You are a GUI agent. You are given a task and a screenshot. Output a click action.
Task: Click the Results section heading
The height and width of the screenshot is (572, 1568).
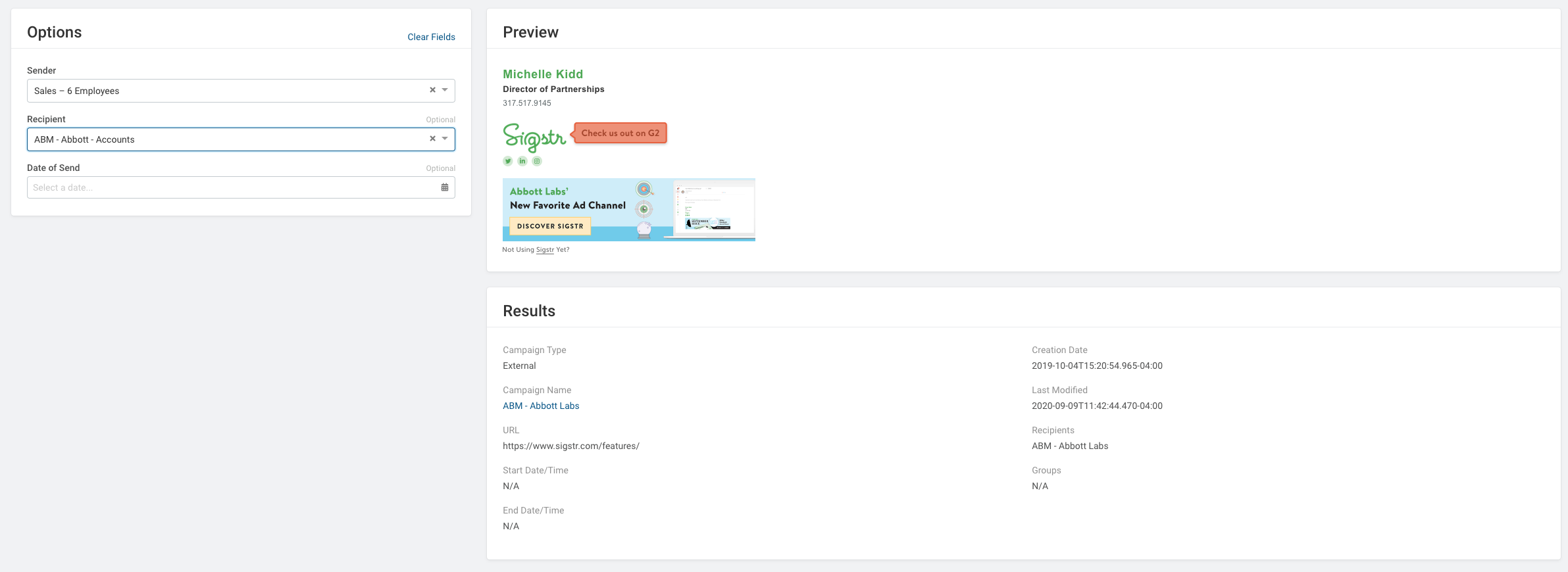pyautogui.click(x=529, y=311)
